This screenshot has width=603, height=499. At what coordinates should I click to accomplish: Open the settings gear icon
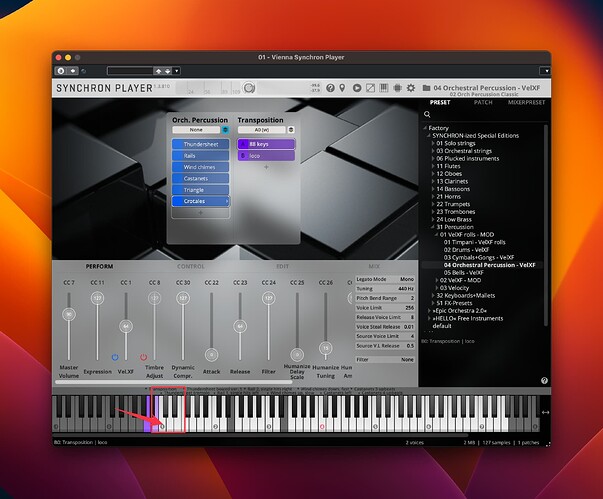(x=411, y=88)
